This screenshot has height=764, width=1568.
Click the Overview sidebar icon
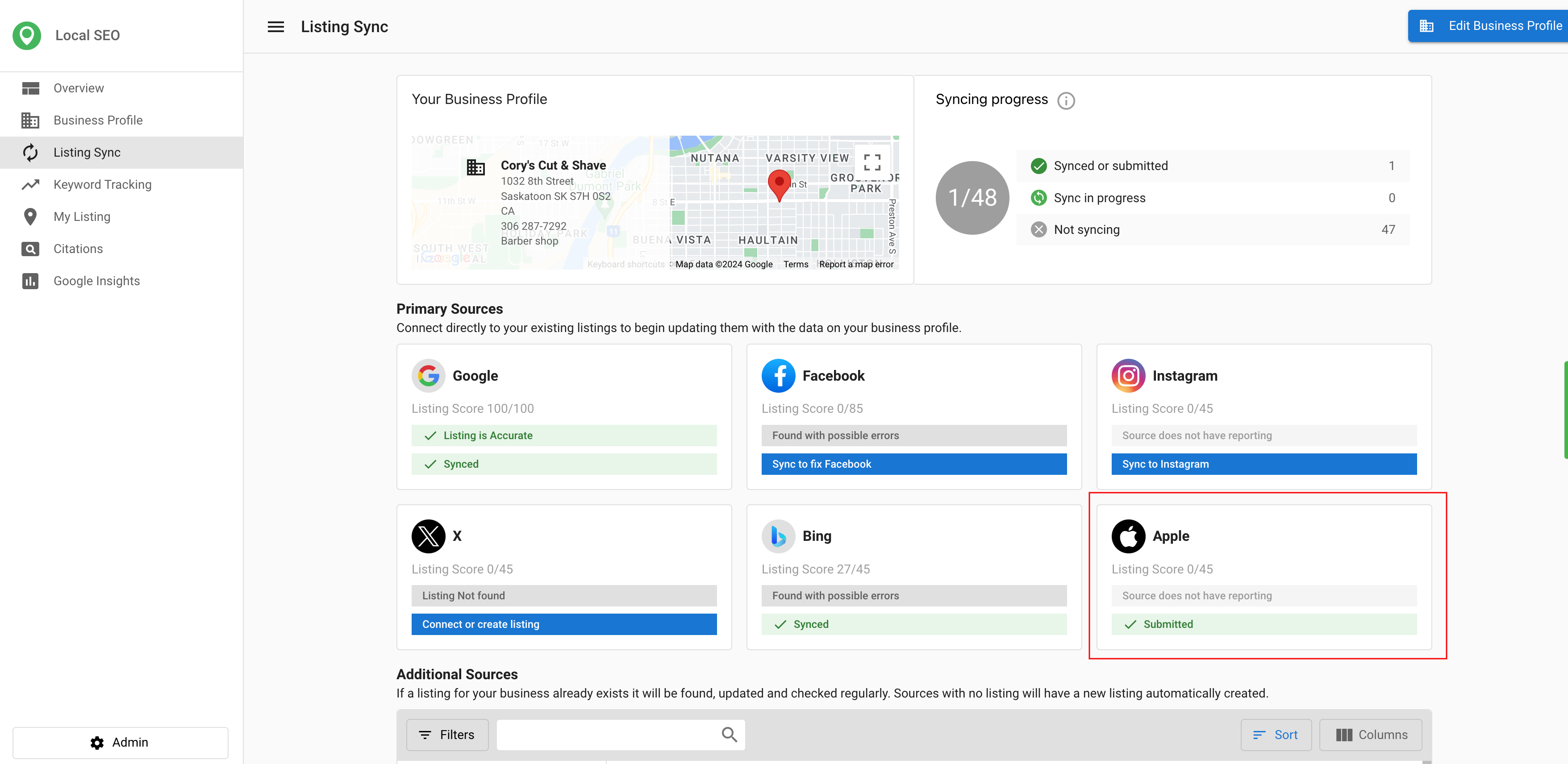30,88
